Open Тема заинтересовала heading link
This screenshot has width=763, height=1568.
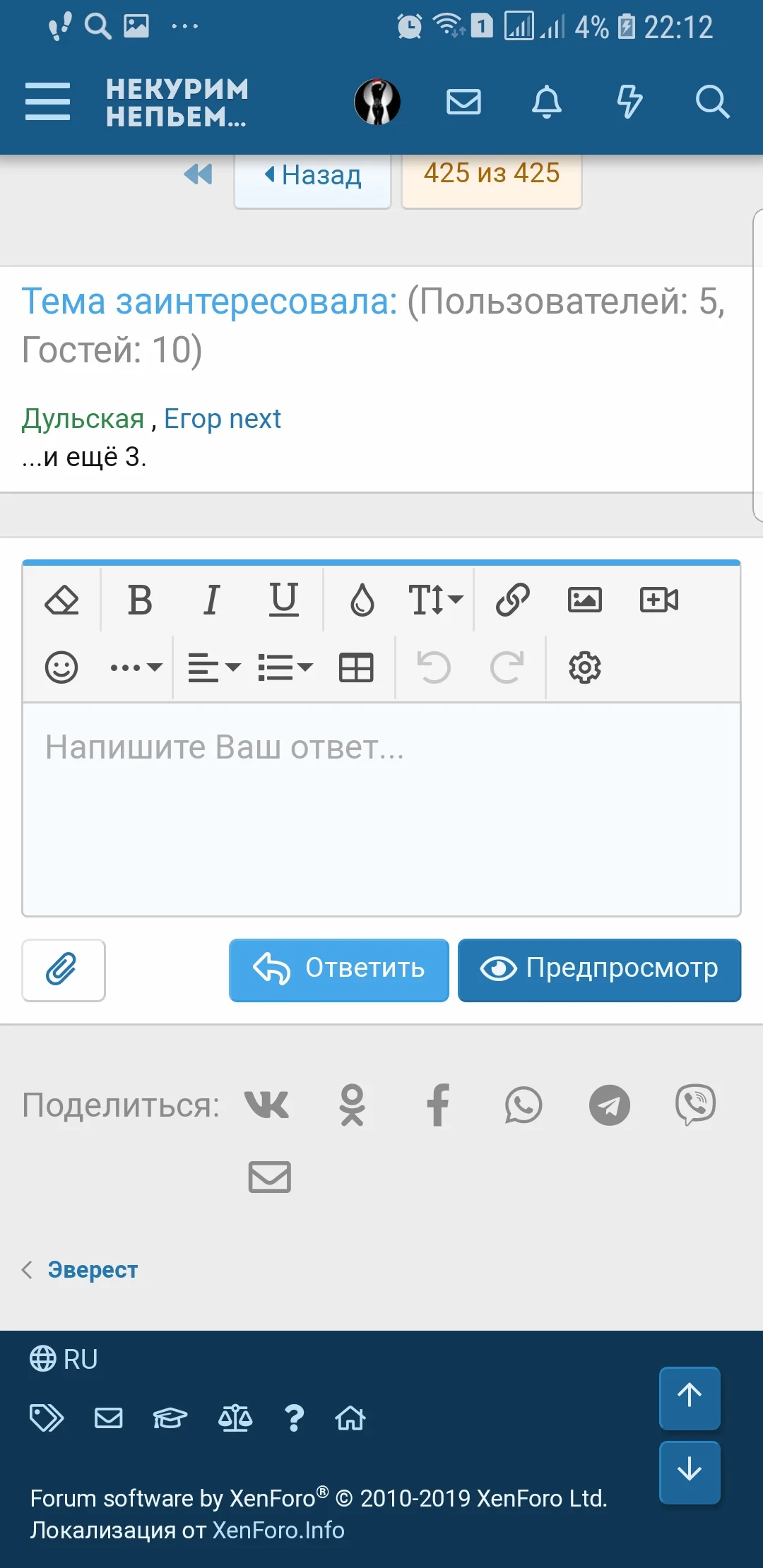210,302
